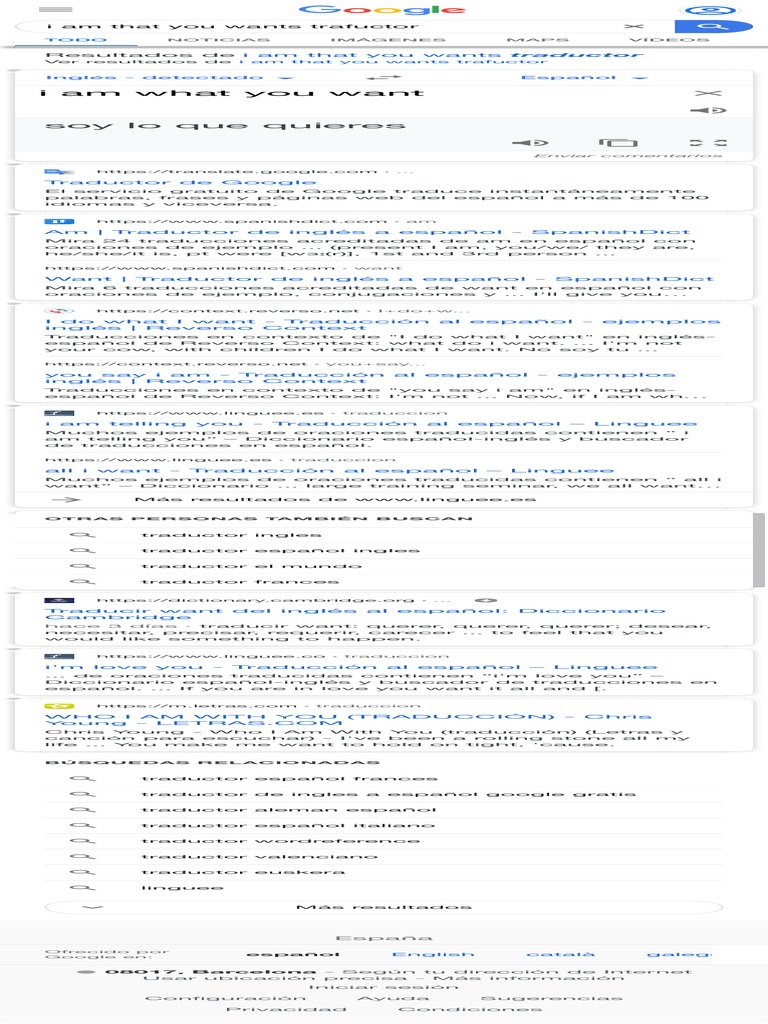Switch to the TODO tab
The image size is (768, 1024).
[x=76, y=40]
